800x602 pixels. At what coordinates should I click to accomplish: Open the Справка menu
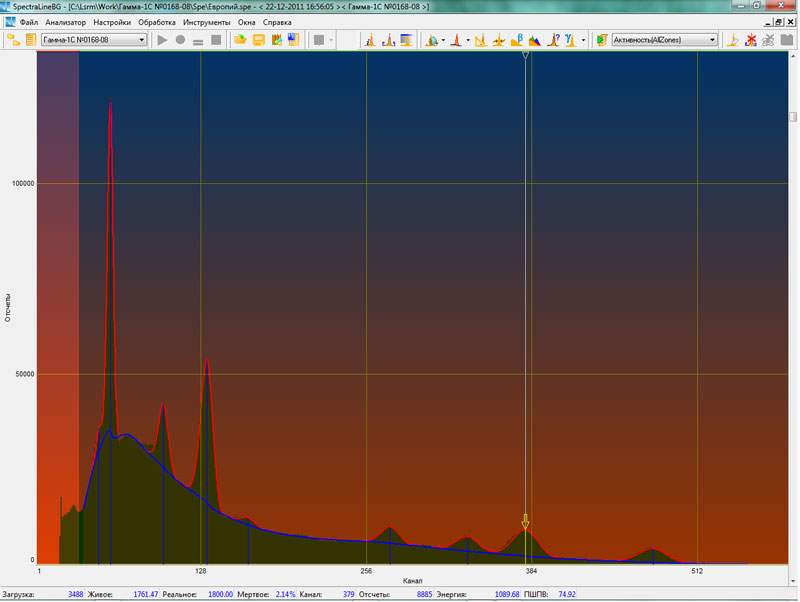coord(277,22)
